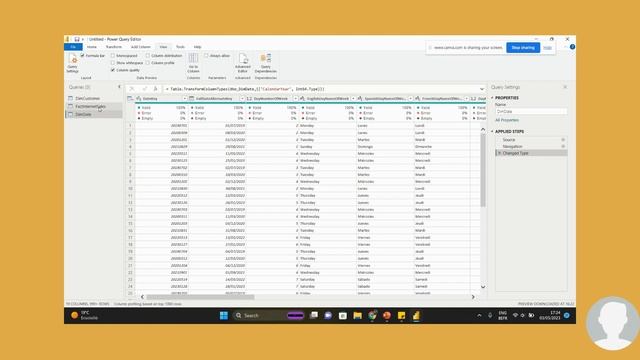
Task: Select the FactInternetSales query
Action: click(x=91, y=106)
